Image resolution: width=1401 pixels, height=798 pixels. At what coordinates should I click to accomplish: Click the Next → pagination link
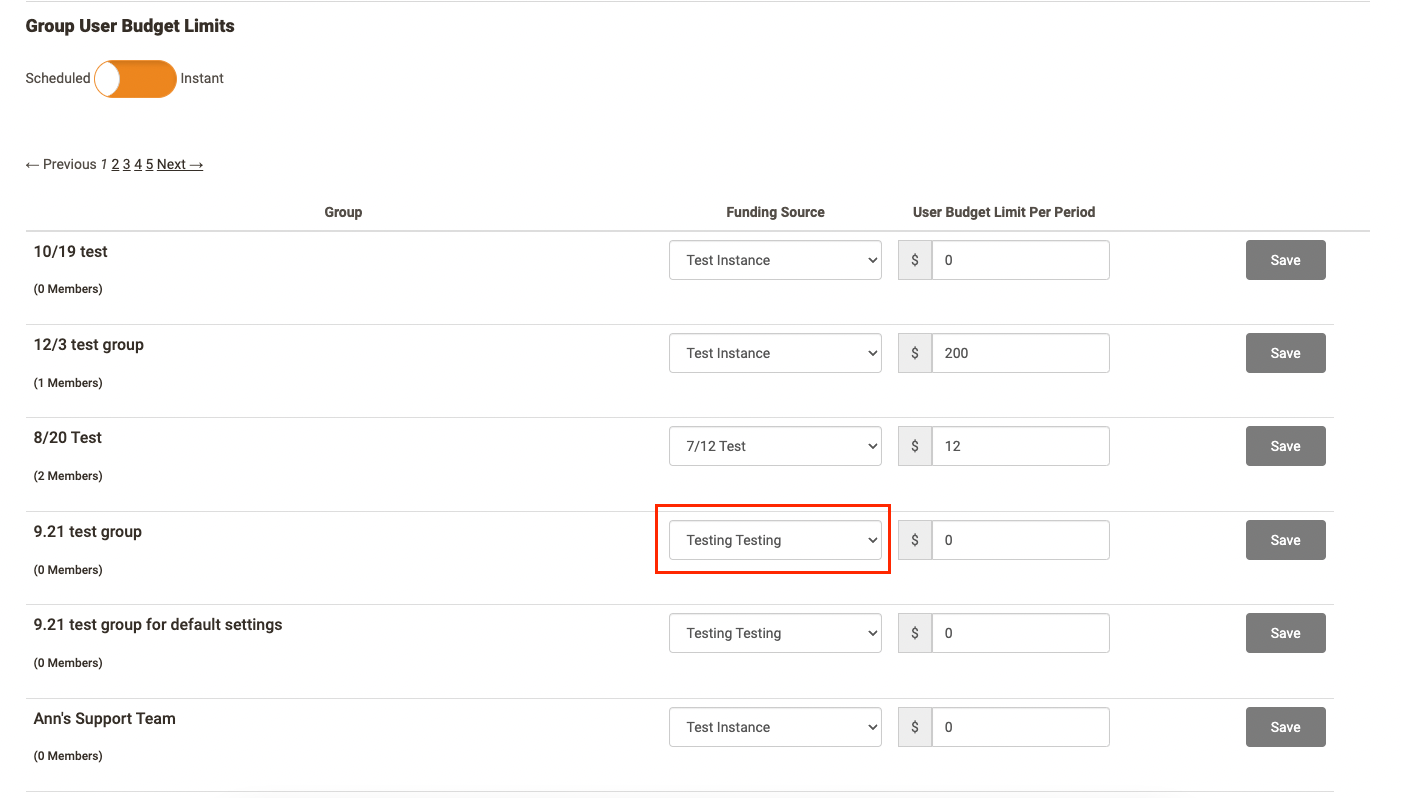(x=180, y=165)
